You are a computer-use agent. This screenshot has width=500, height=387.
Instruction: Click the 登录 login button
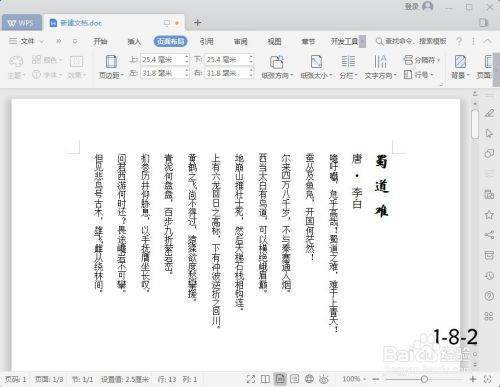pos(419,6)
